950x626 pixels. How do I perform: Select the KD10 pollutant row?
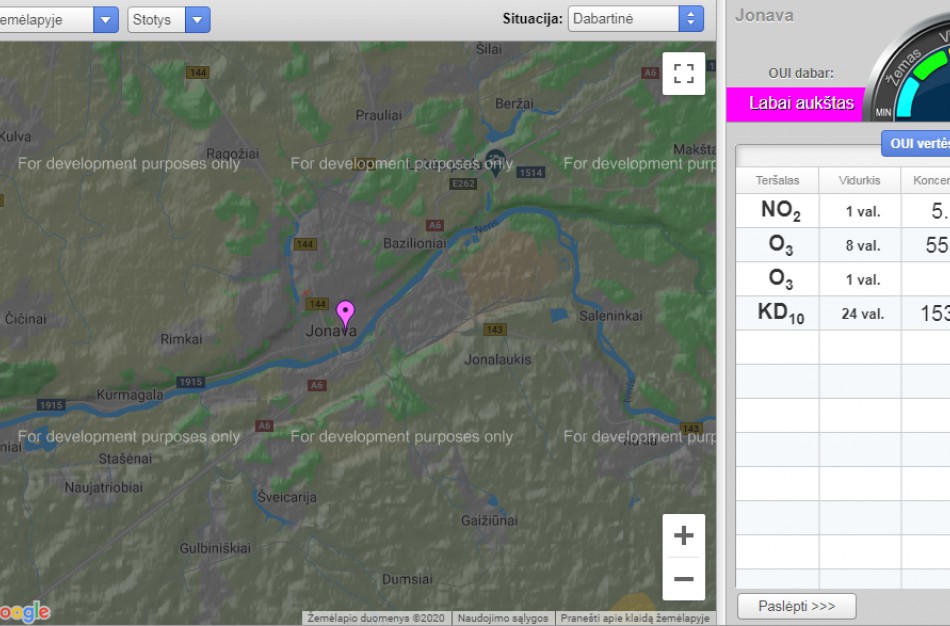point(780,313)
